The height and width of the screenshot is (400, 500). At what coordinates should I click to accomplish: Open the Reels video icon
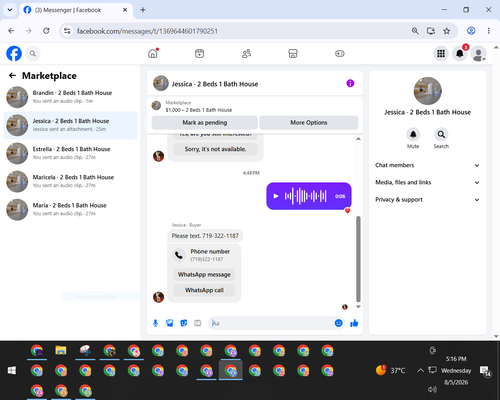pyautogui.click(x=200, y=53)
